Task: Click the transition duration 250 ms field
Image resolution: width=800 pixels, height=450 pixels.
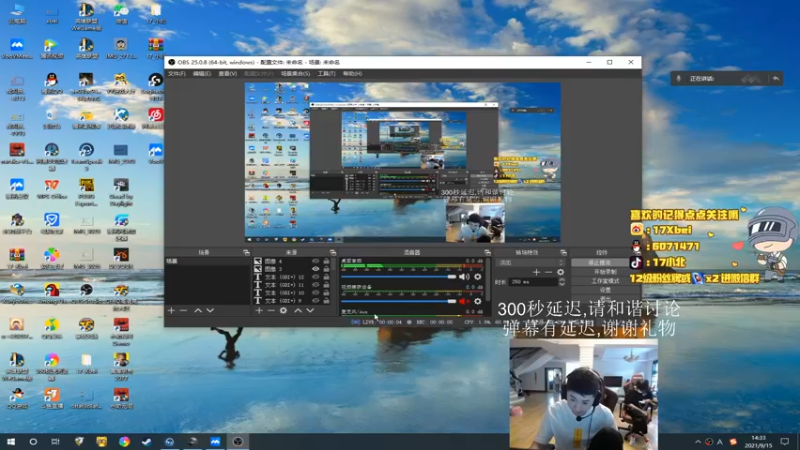Action: click(x=534, y=282)
